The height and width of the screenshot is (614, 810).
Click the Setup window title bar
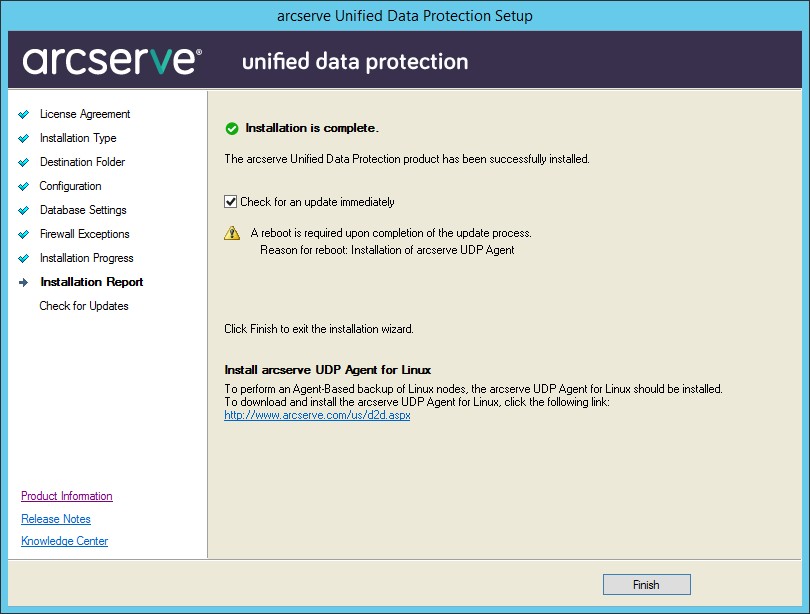pos(405,15)
